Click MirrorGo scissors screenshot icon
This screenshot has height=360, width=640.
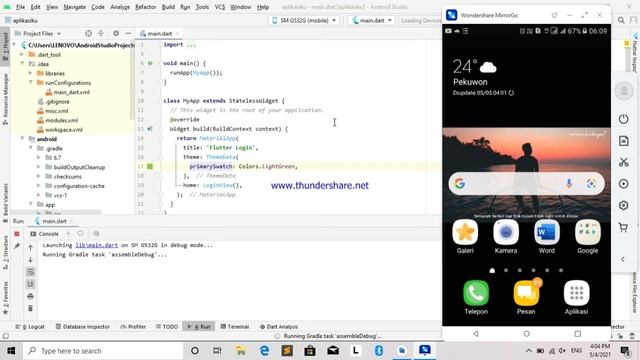pyautogui.click(x=623, y=162)
